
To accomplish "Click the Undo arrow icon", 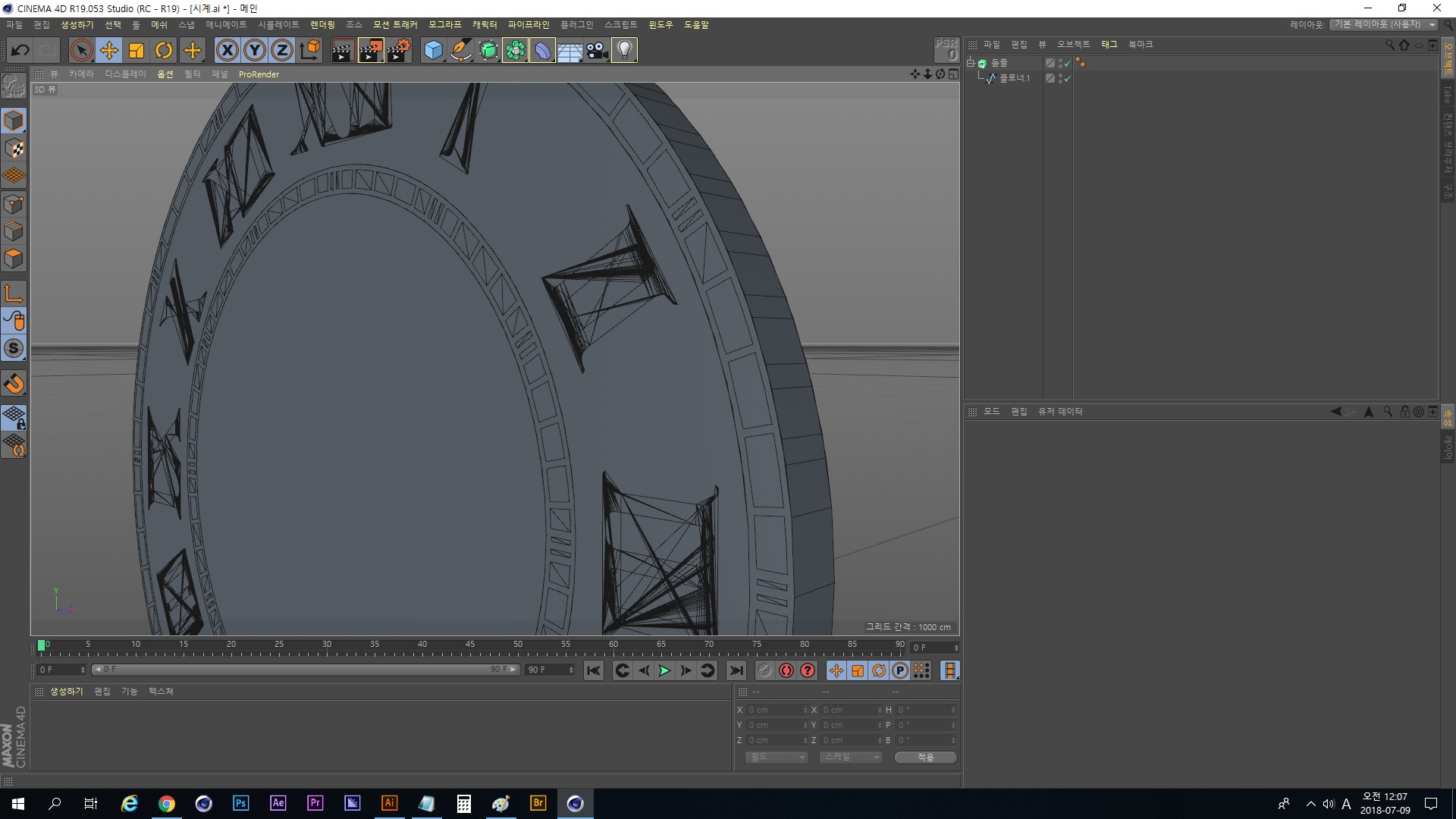I will pyautogui.click(x=20, y=51).
